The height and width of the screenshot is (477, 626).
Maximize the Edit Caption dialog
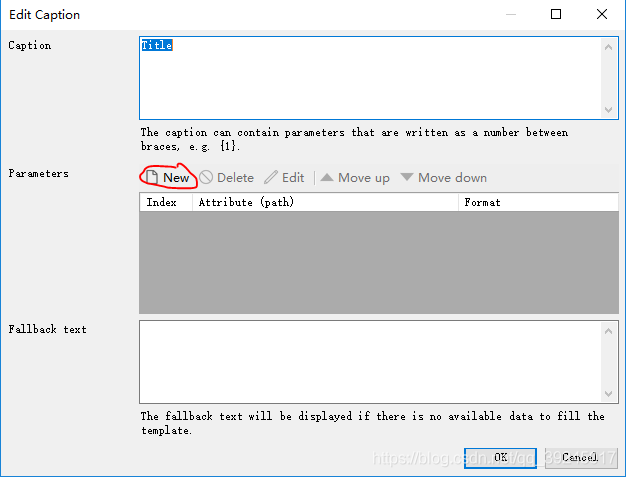click(x=556, y=15)
